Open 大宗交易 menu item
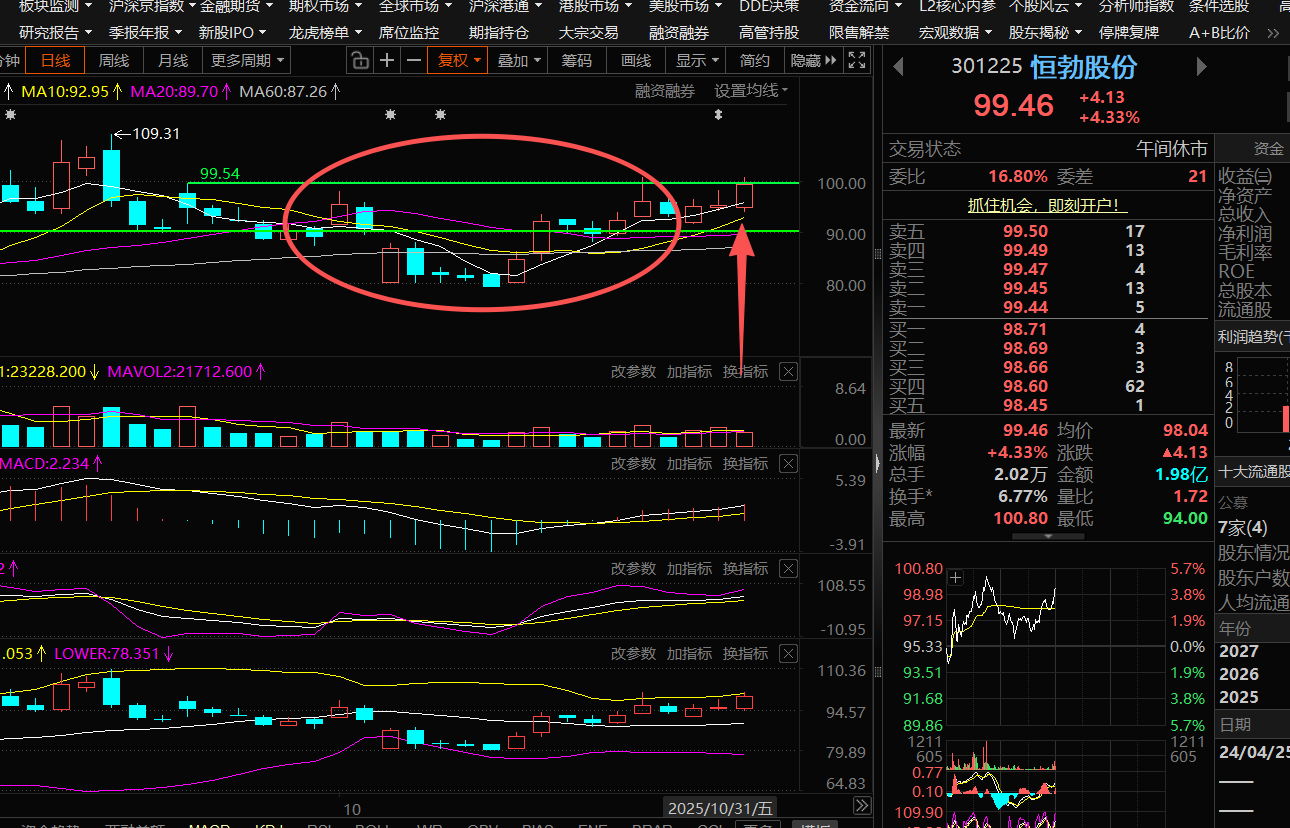The height and width of the screenshot is (828, 1290). (589, 33)
